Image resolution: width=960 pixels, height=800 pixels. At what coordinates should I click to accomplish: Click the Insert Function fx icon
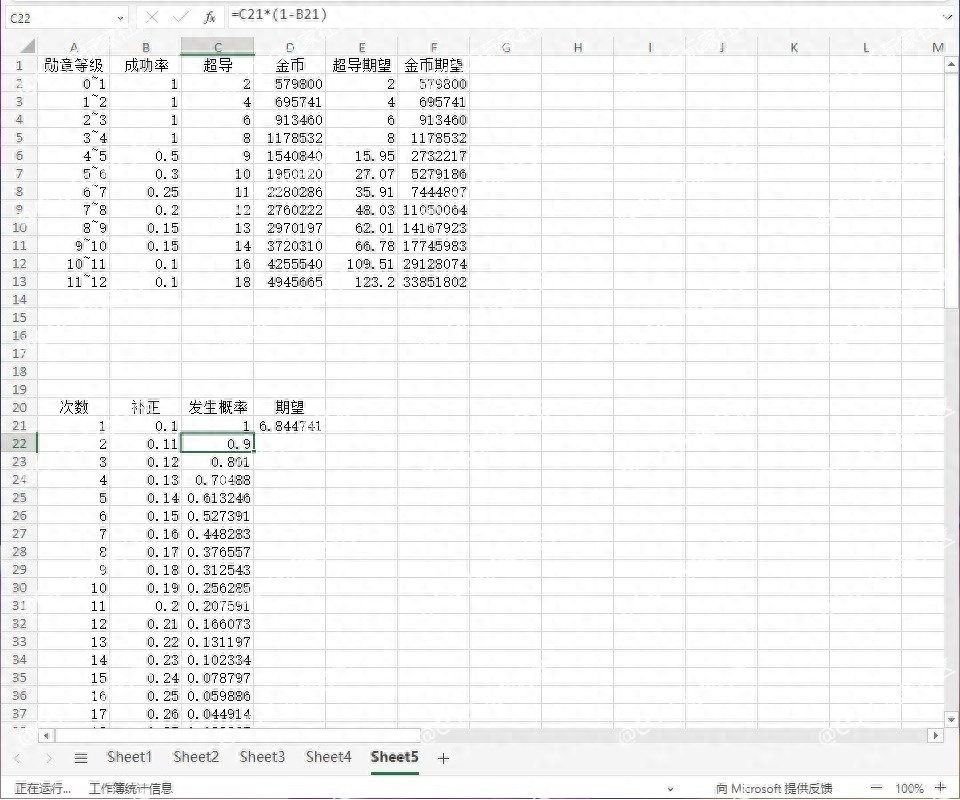[x=209, y=17]
